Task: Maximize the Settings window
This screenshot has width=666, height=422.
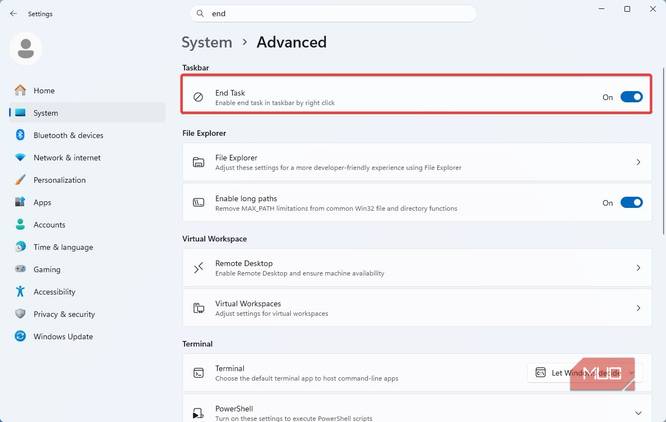Action: click(x=627, y=9)
